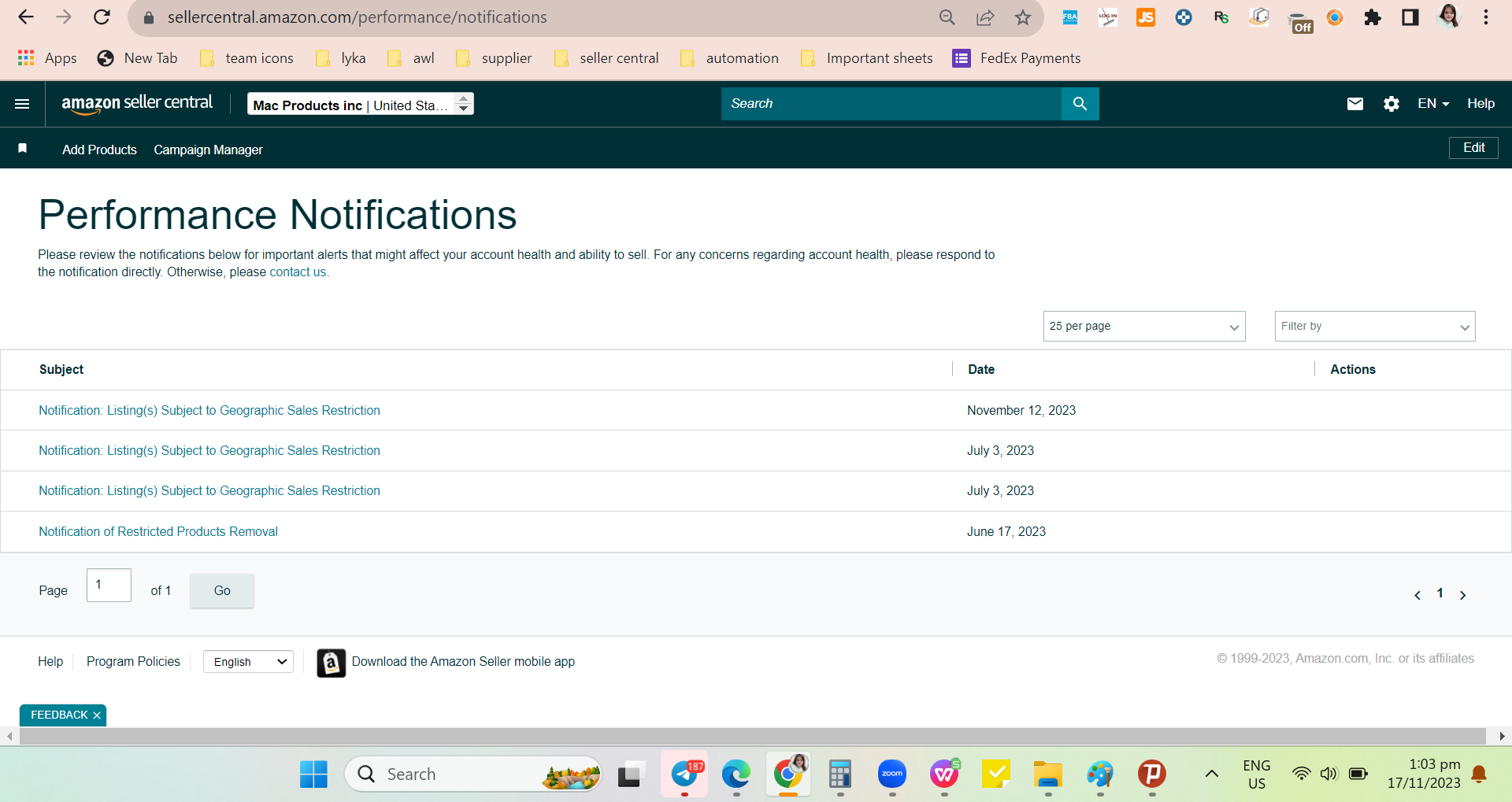Bookmark this page with the star icon
This screenshot has height=802, width=1512.
[1023, 17]
